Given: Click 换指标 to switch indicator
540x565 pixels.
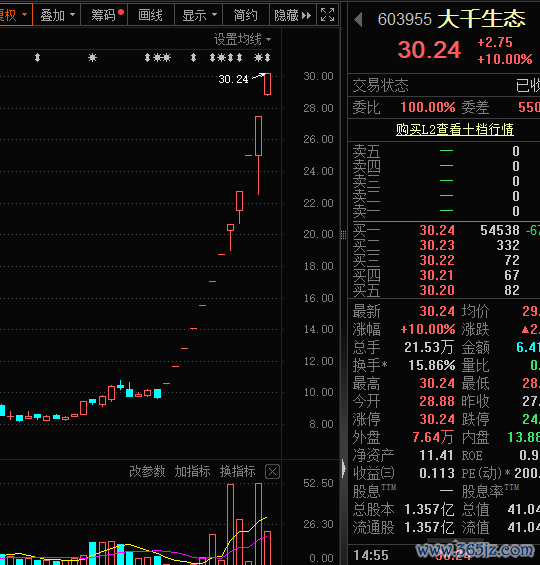Looking at the screenshot, I should [x=238, y=471].
